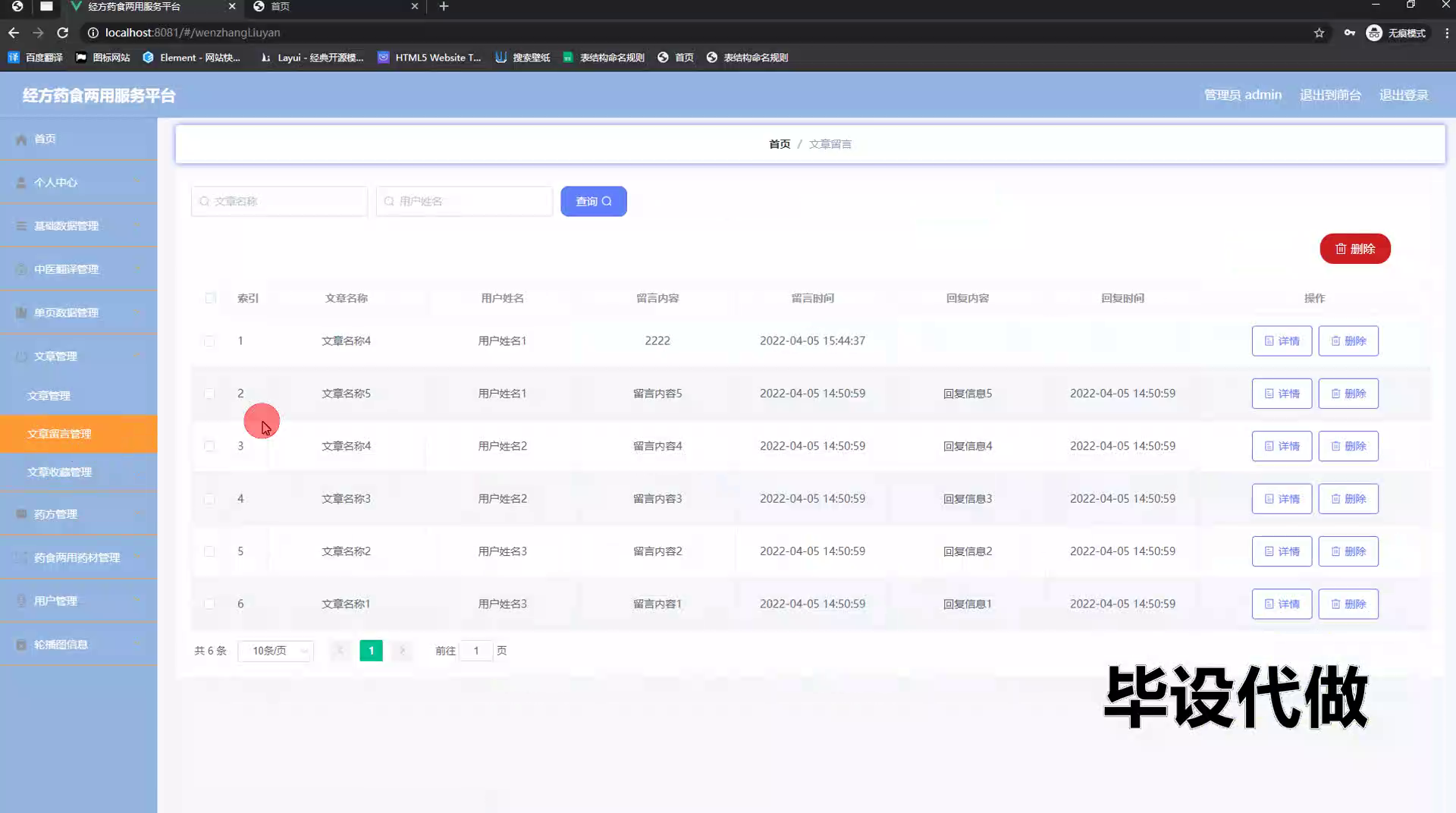Check the row 4 checkbox for 文章名称3
The height and width of the screenshot is (813, 1456).
tap(209, 499)
